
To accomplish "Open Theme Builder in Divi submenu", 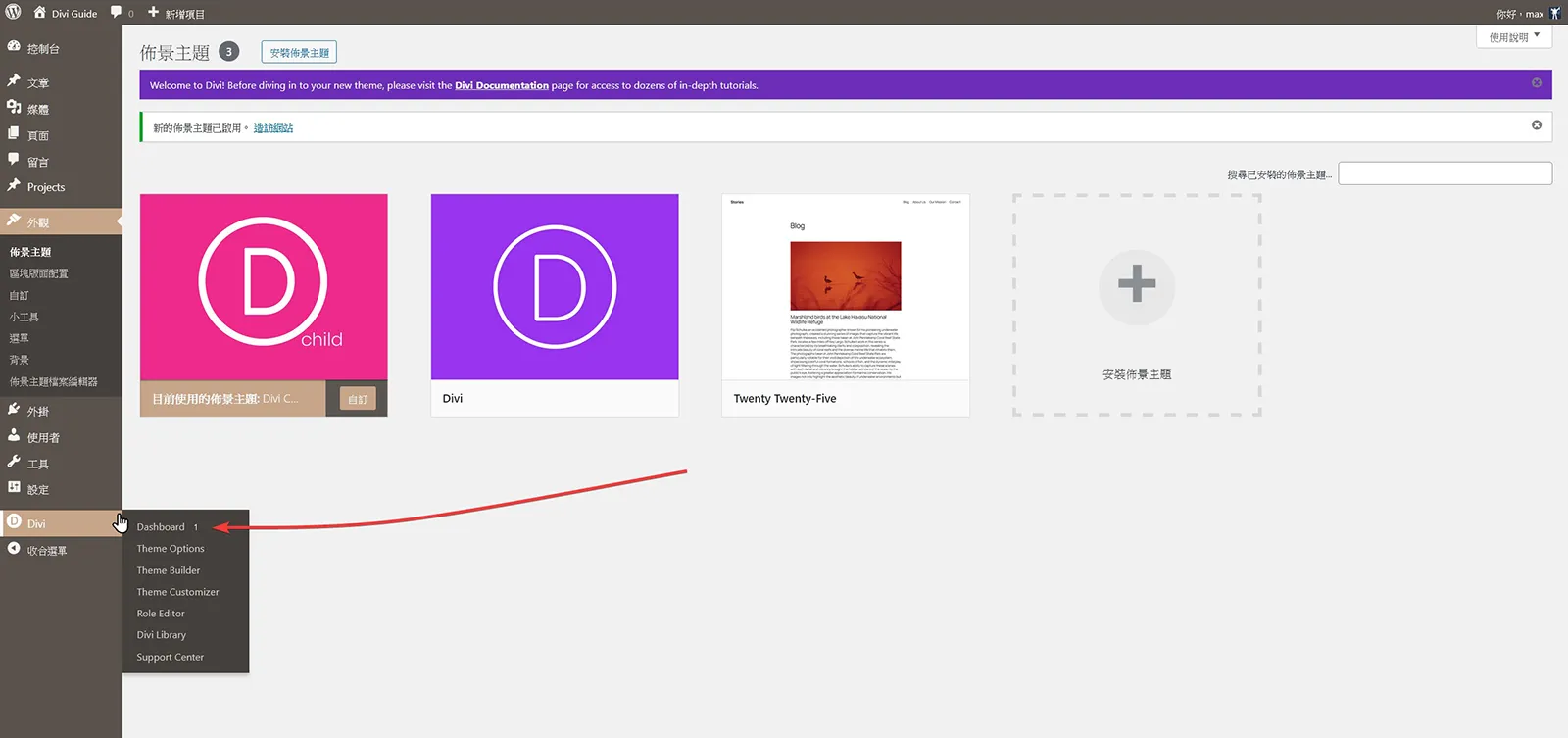I will (x=169, y=570).
